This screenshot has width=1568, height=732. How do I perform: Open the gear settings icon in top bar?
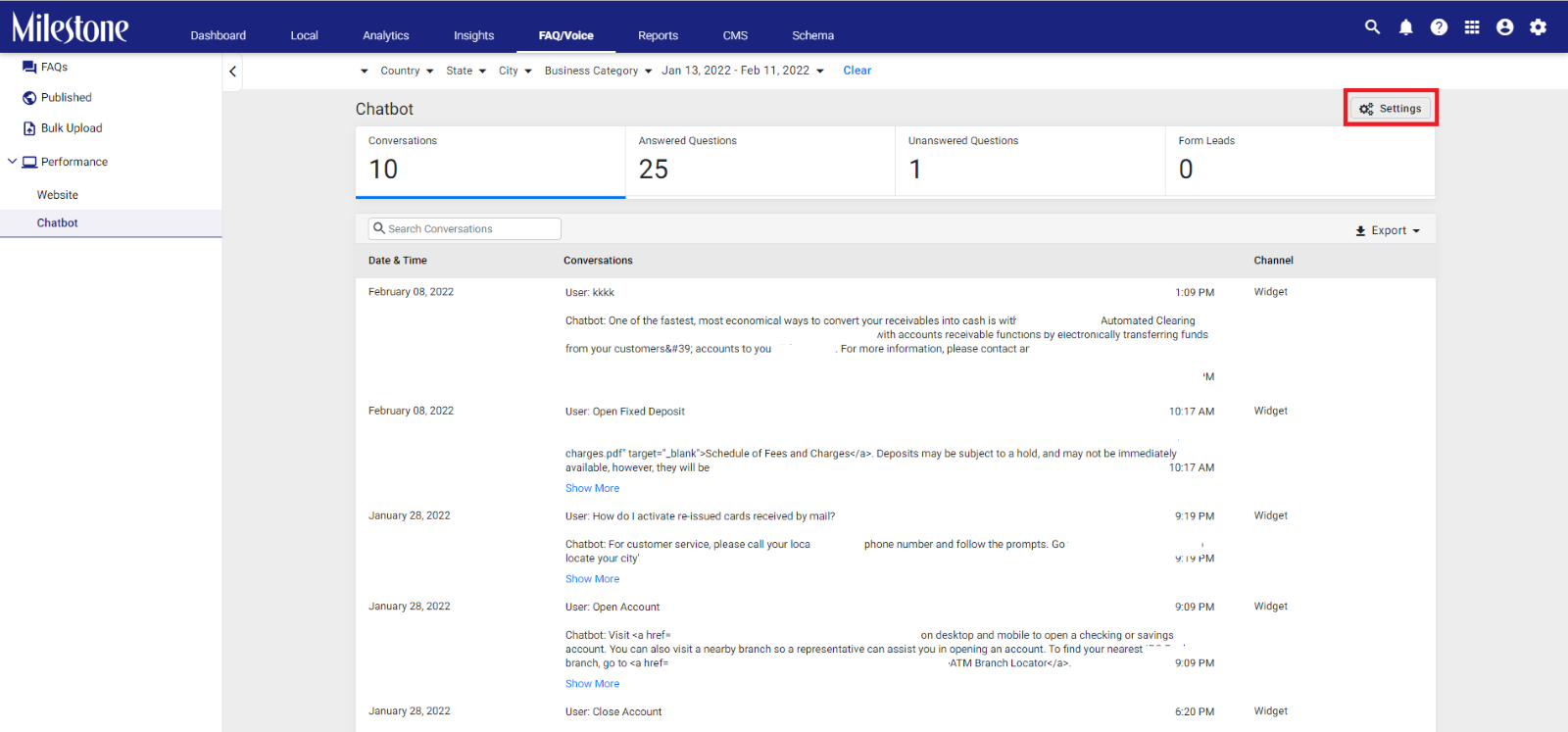(x=1539, y=27)
